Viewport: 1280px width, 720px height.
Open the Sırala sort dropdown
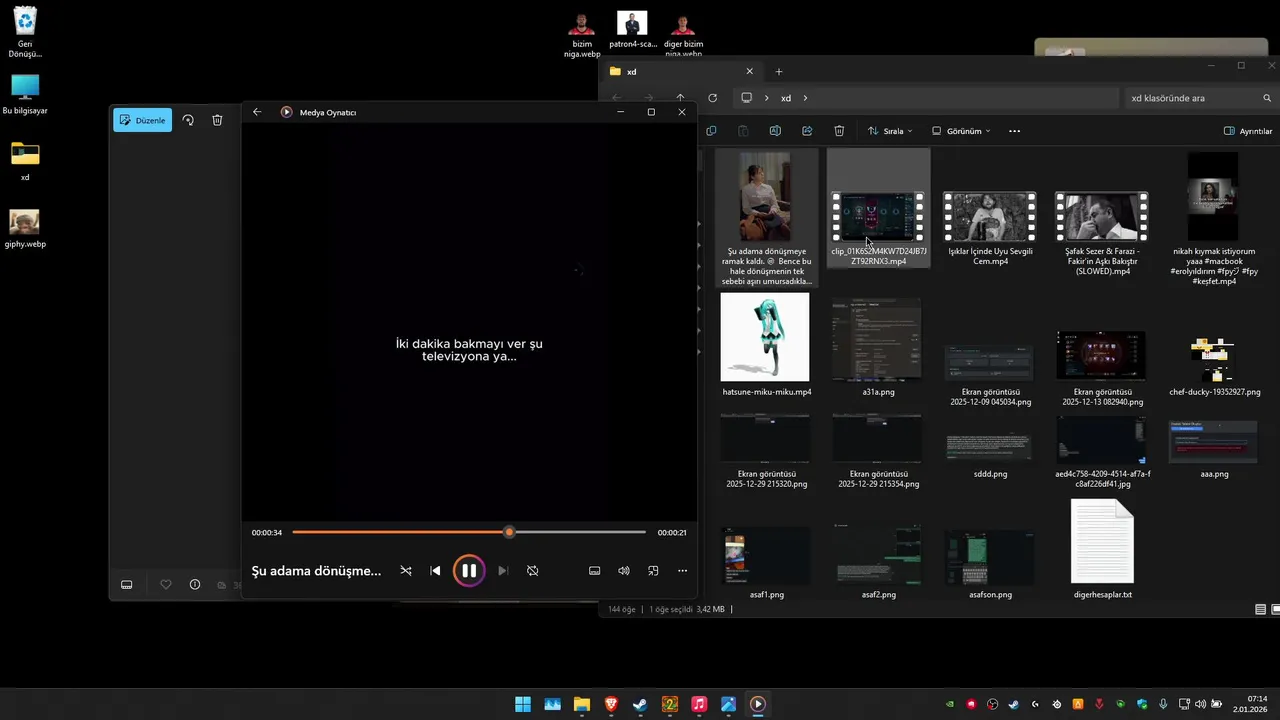(890, 131)
